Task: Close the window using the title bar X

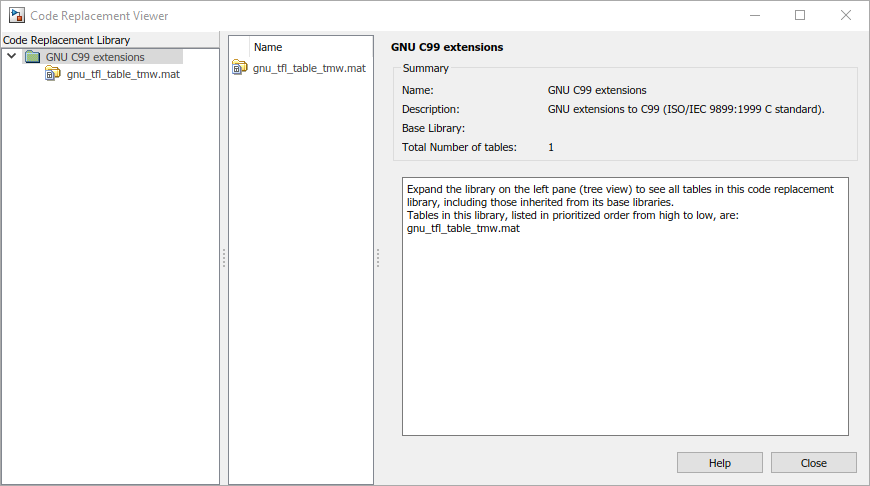Action: coord(846,16)
